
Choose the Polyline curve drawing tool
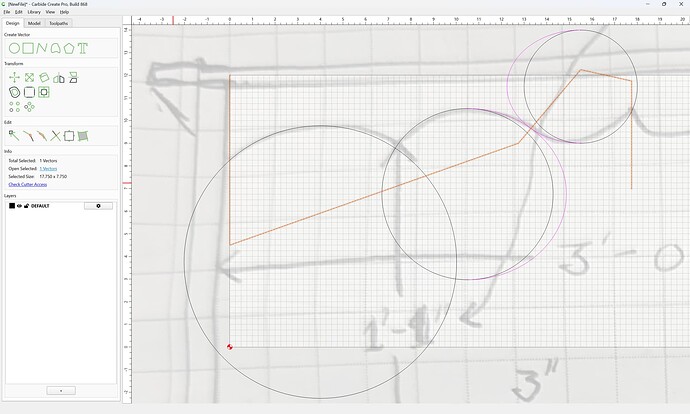42,48
